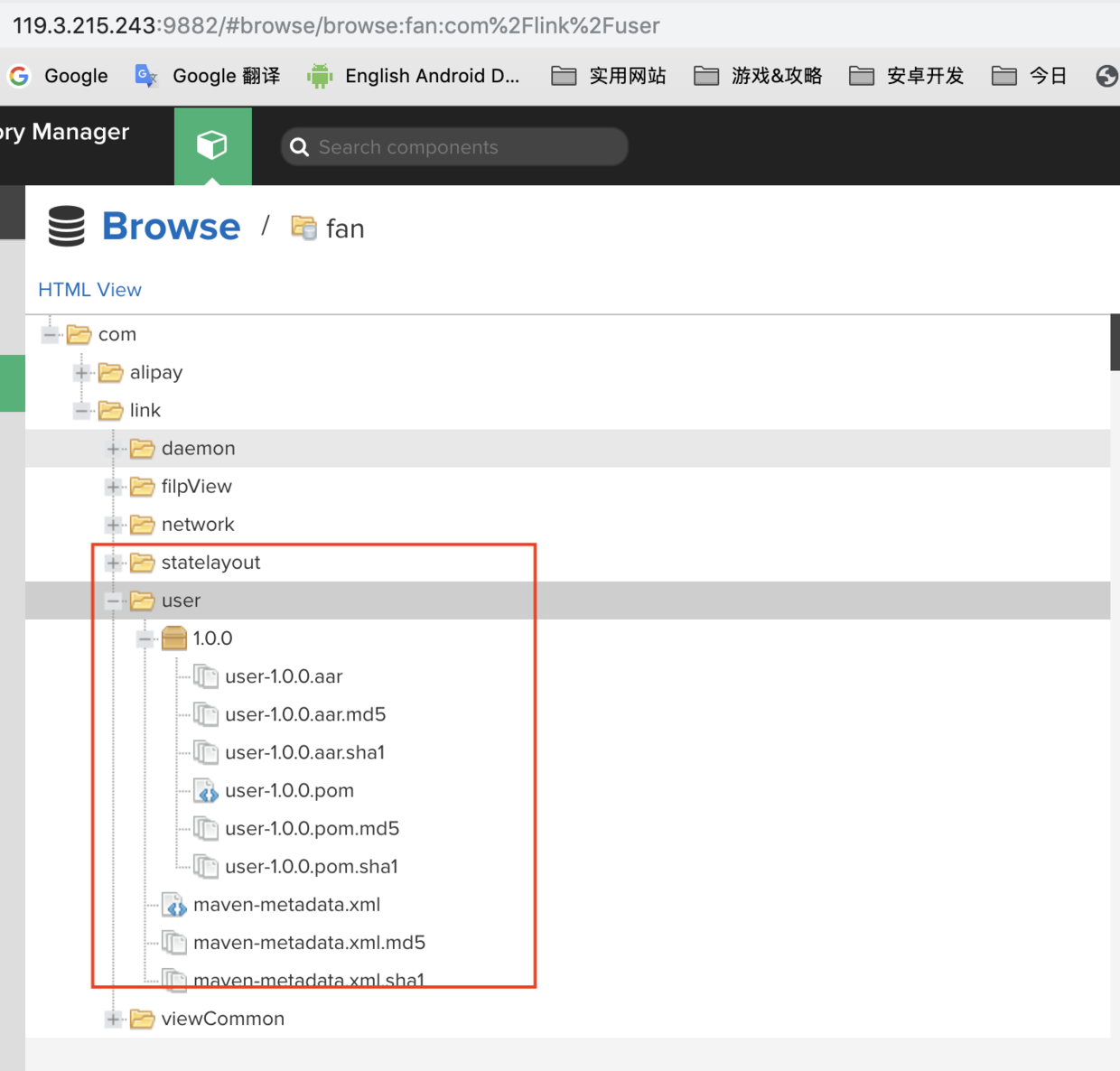Viewport: 1120px width, 1071px height.
Task: Click the user-1.0.0.aar.sha1 file icon
Action: pos(206,752)
